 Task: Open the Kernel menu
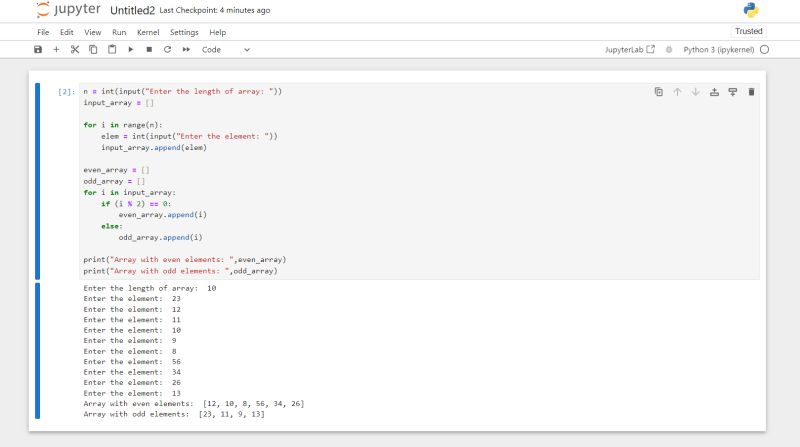148,32
